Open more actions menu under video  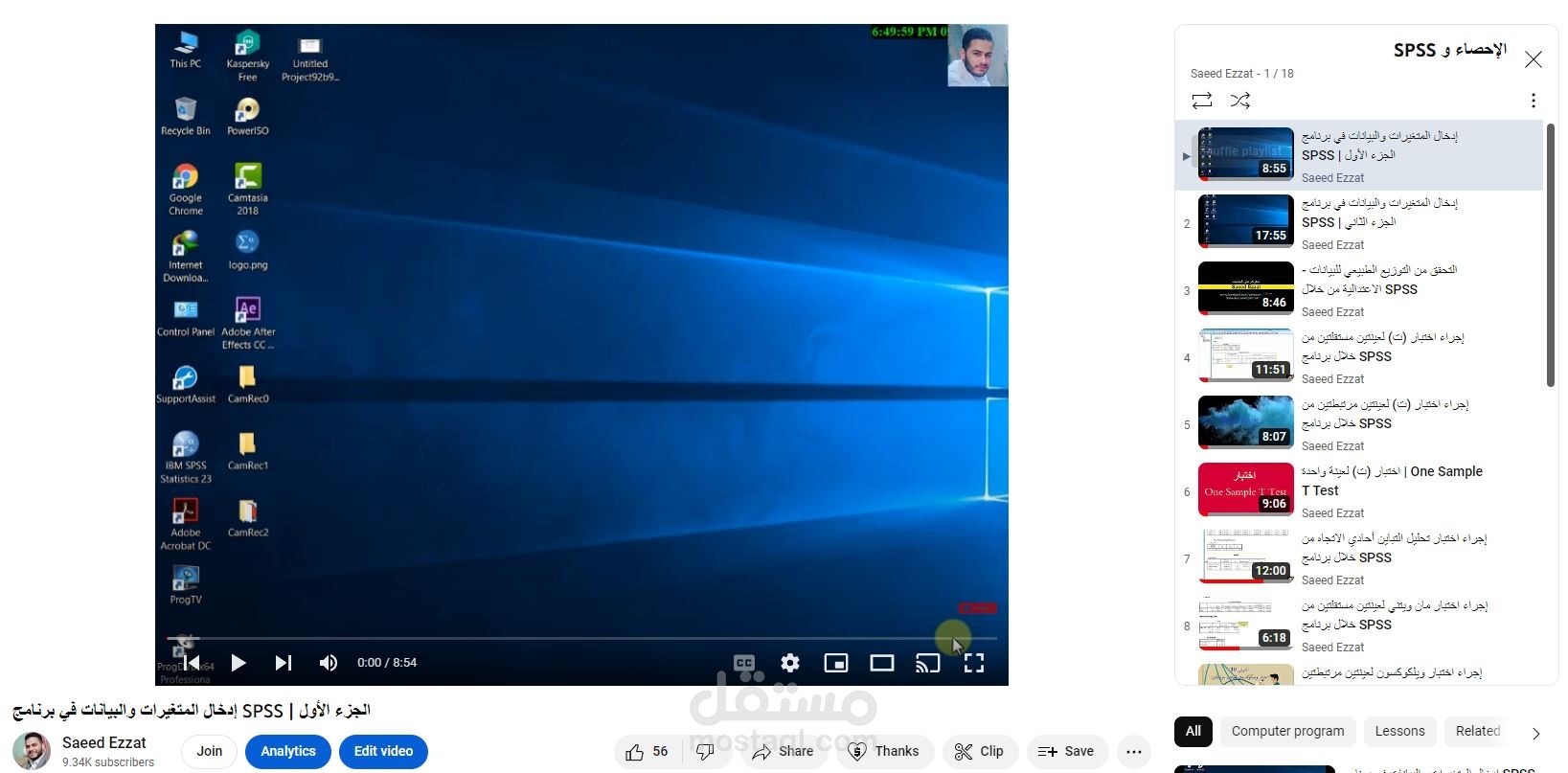point(1133,752)
